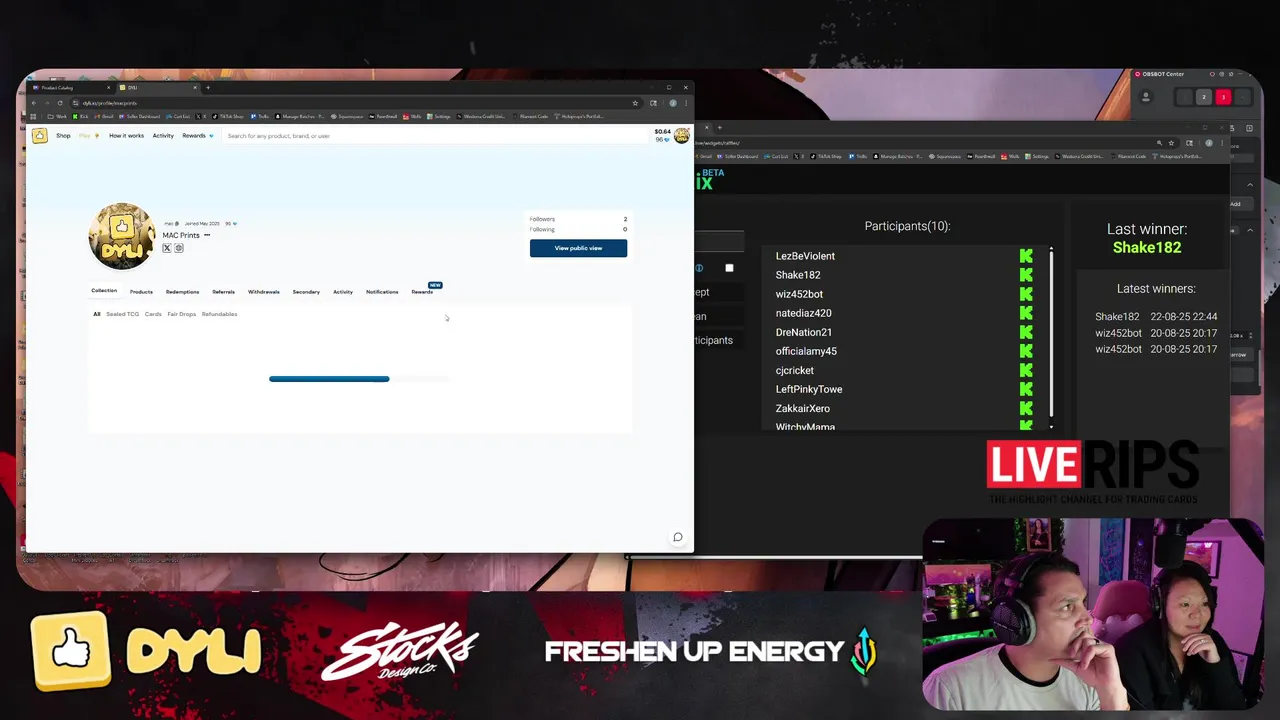Image resolution: width=1280 pixels, height=720 pixels.
Task: Click the Kick icon beside officialamy45
Action: tap(1026, 351)
